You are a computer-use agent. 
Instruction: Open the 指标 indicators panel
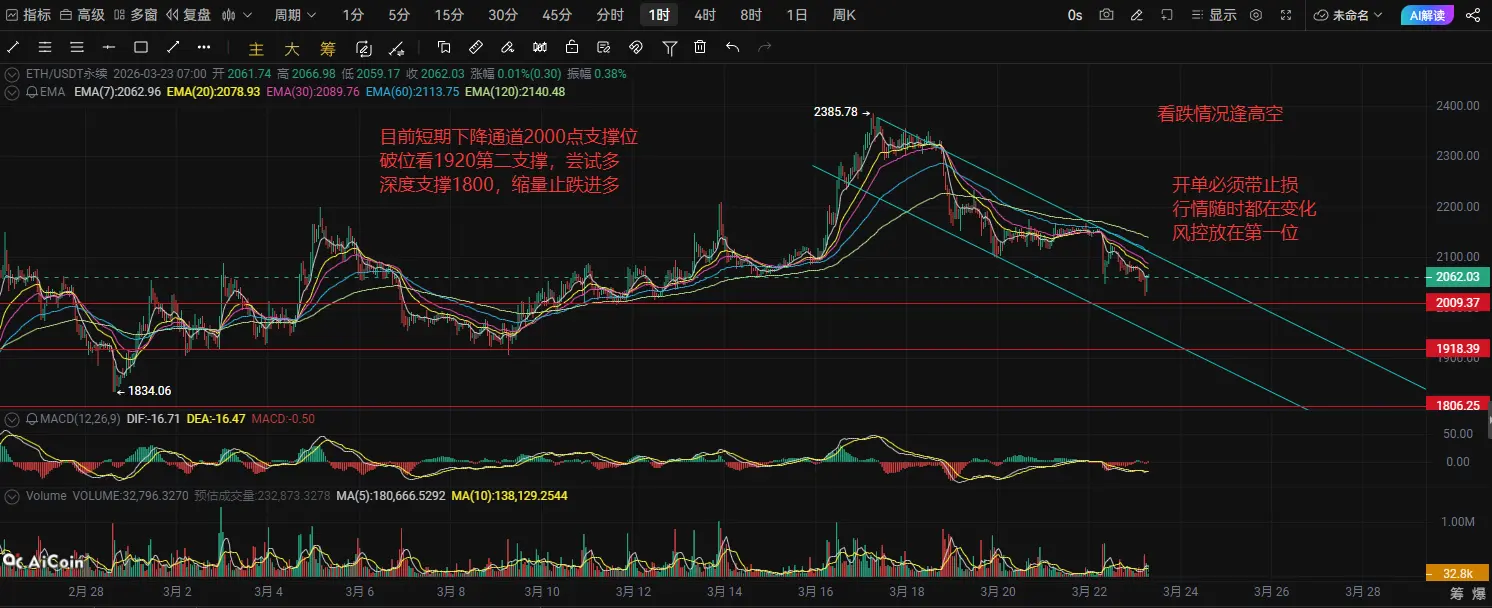point(28,15)
